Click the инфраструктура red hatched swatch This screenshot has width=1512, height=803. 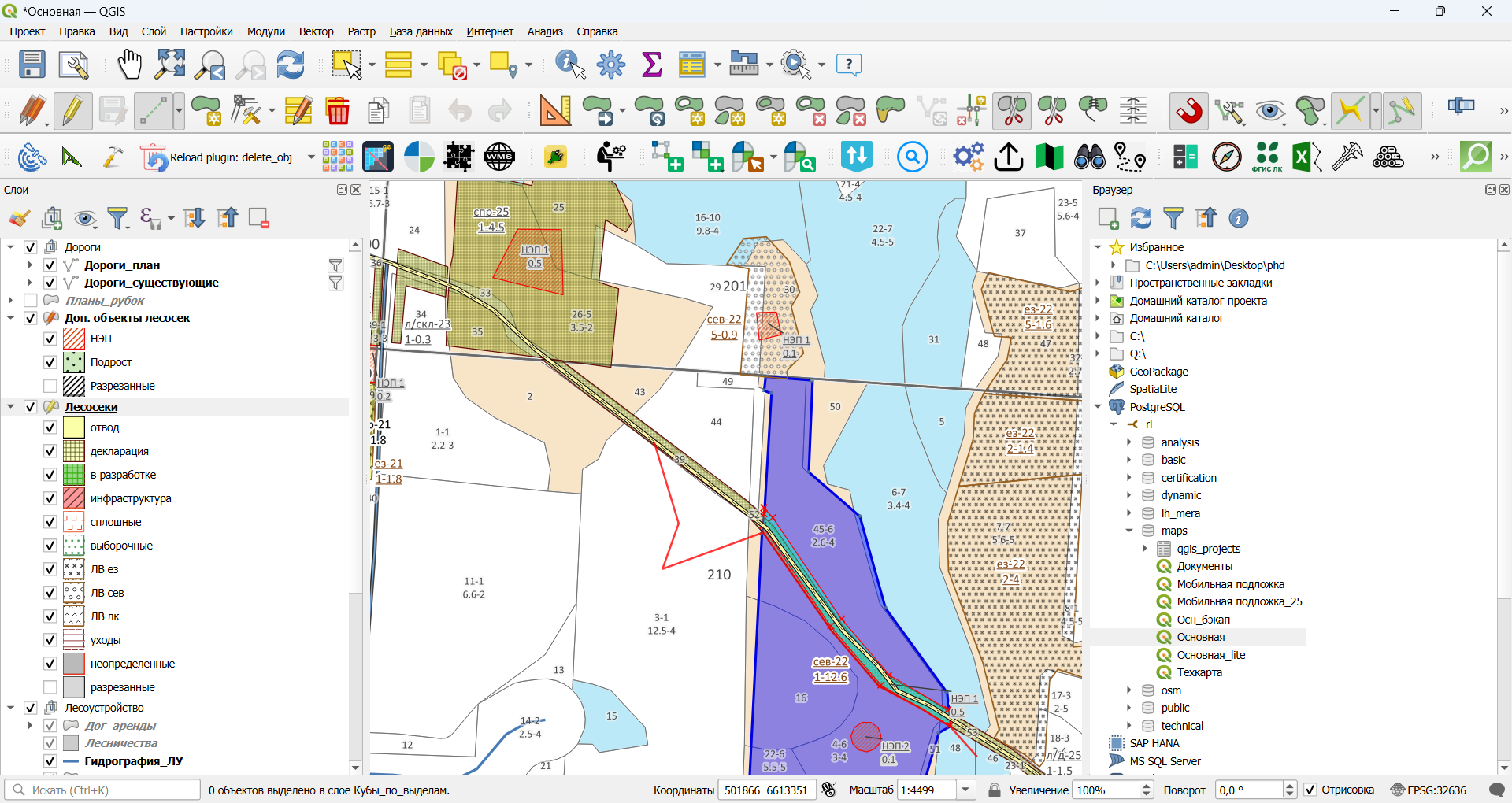tap(73, 498)
